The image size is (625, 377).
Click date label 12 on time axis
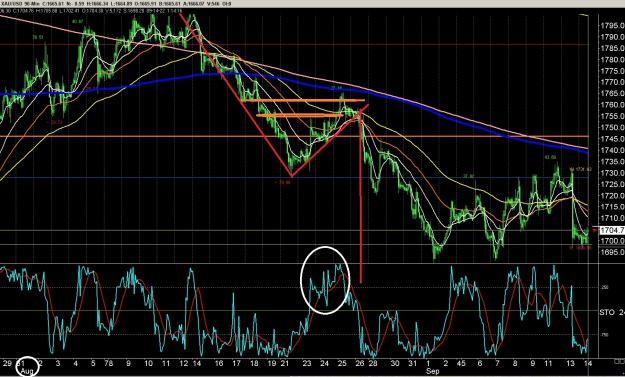pos(184,363)
